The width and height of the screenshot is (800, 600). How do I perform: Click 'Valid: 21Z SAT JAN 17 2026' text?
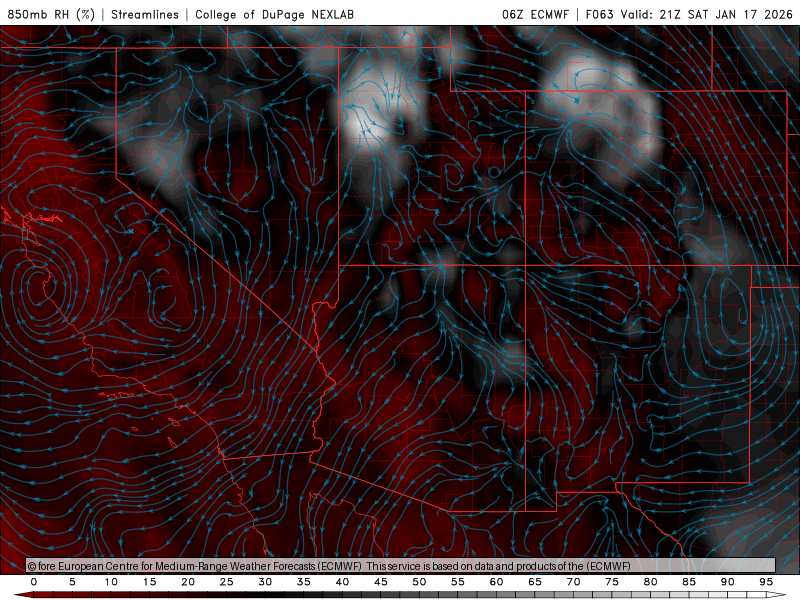pos(707,14)
